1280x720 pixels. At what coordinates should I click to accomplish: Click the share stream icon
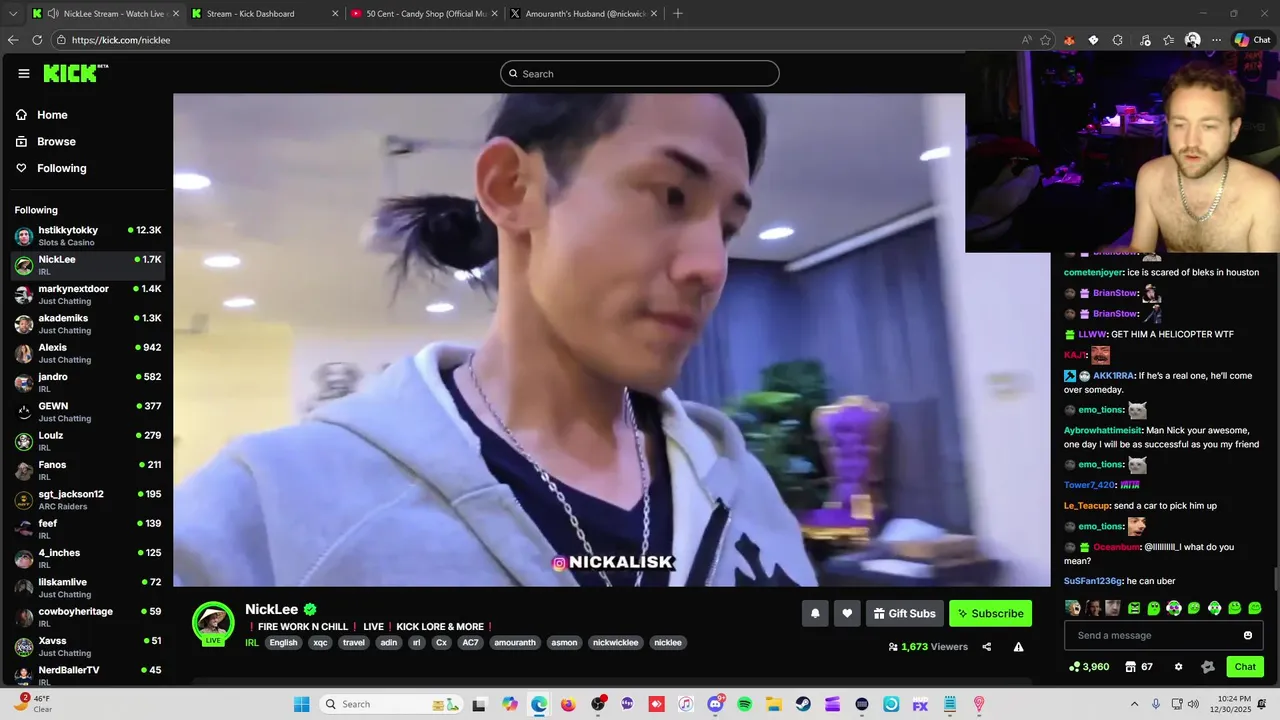[986, 647]
